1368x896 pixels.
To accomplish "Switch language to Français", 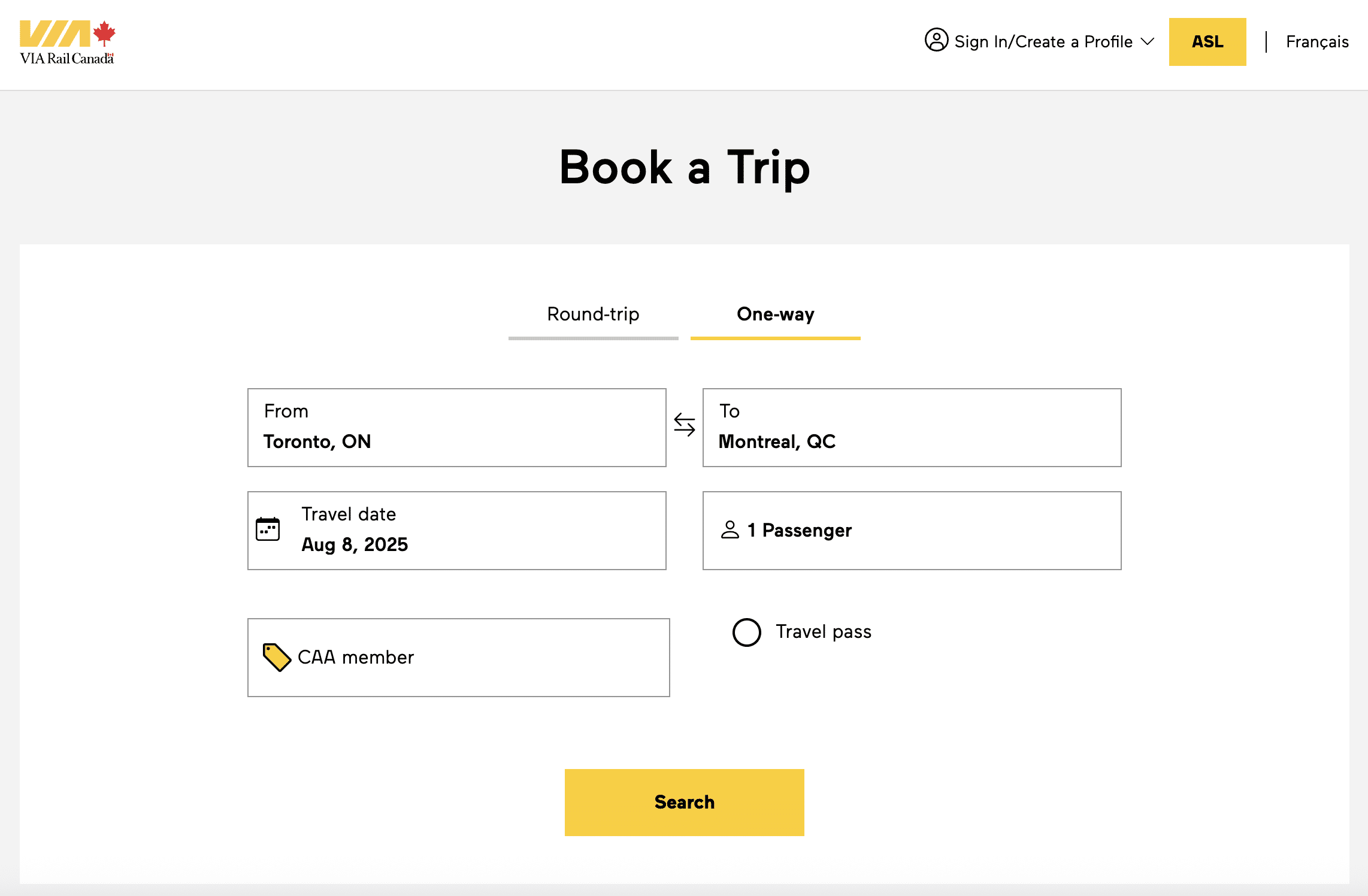I will tap(1316, 41).
